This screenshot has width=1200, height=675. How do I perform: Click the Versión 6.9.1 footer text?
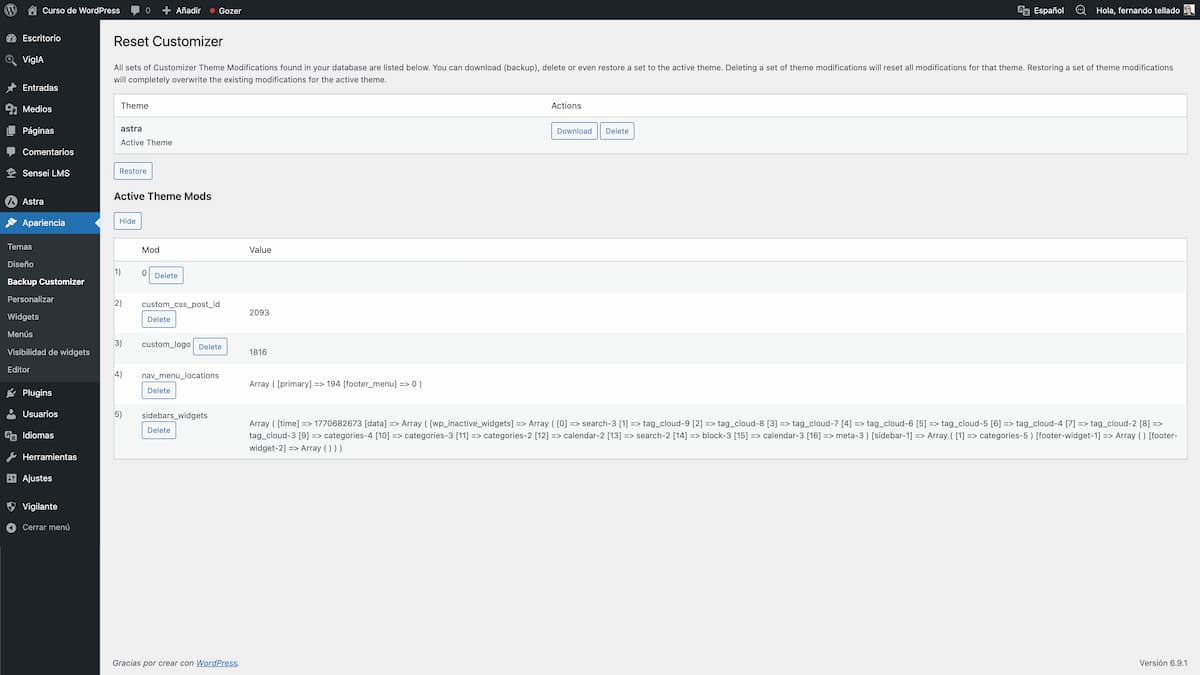(1163, 663)
